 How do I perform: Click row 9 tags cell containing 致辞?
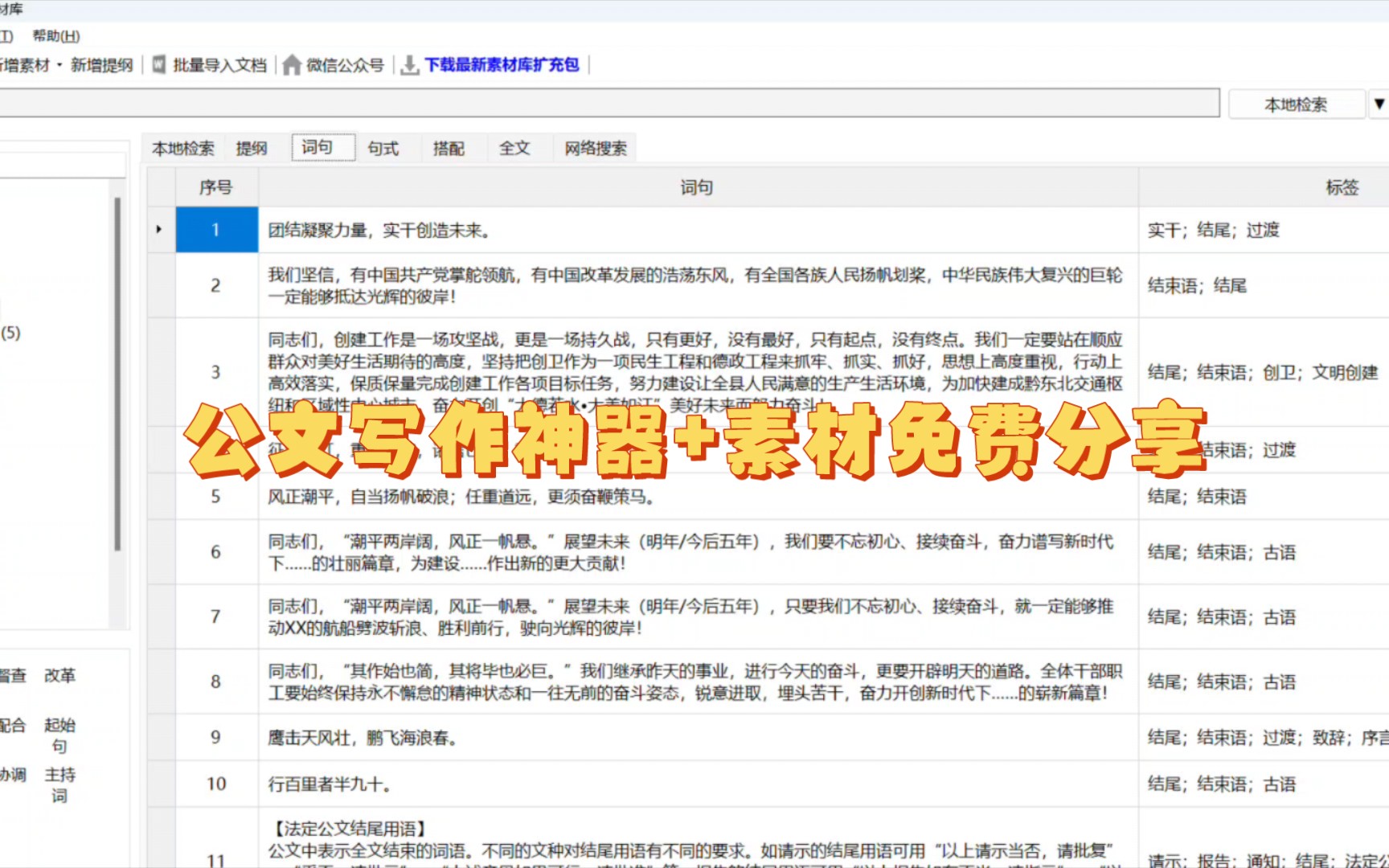click(x=1268, y=737)
